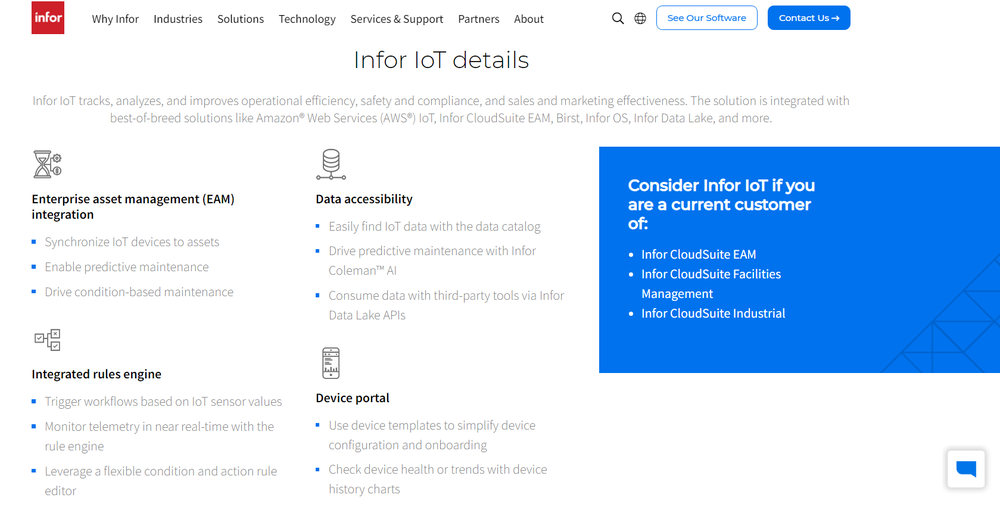Image resolution: width=1000 pixels, height=506 pixels.
Task: Click the hourglass EAM integration icon
Action: click(x=47, y=164)
